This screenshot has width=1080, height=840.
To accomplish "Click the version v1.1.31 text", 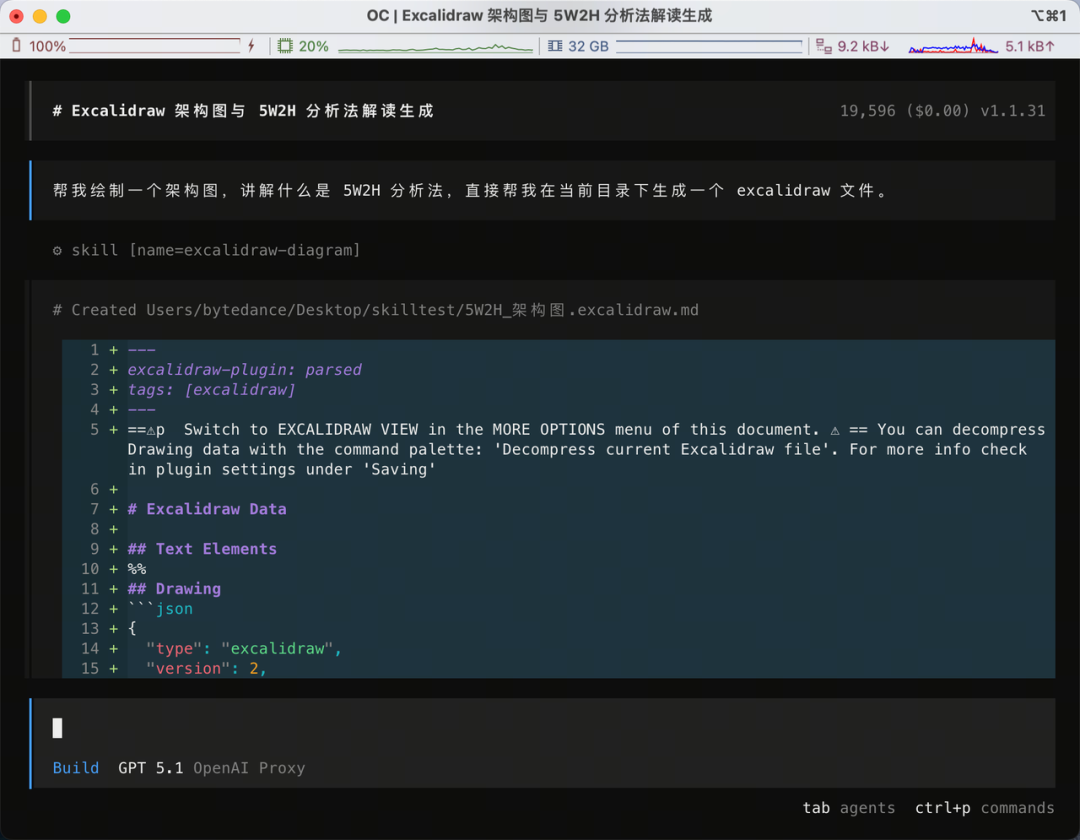I will tap(1012, 111).
